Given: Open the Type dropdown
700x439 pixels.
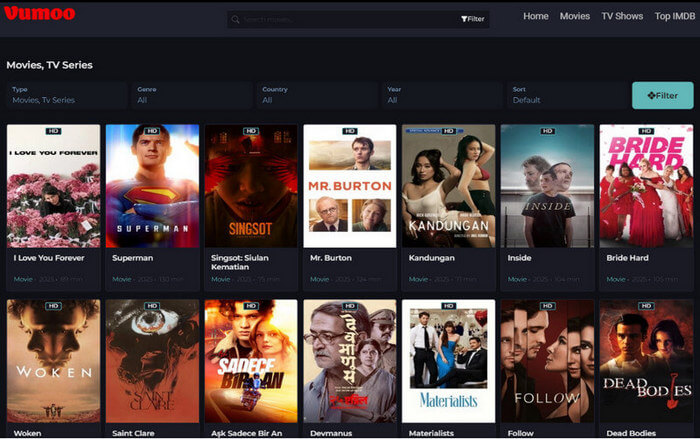Looking at the screenshot, I should tap(66, 95).
